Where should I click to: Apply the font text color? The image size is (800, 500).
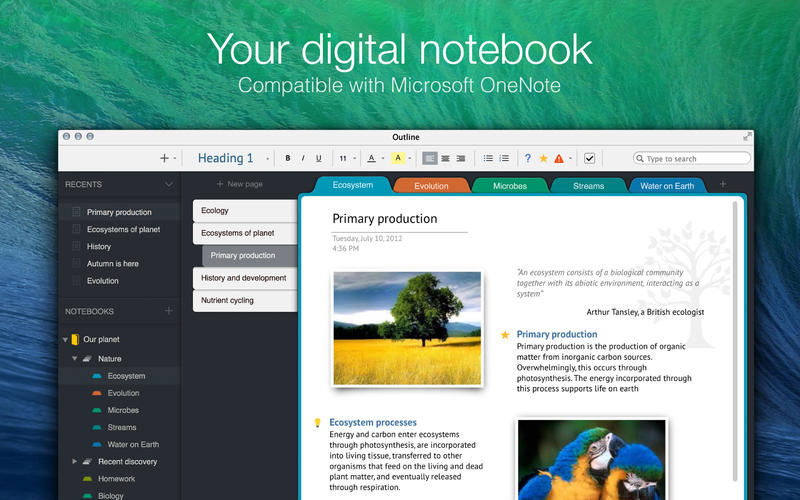[371, 158]
